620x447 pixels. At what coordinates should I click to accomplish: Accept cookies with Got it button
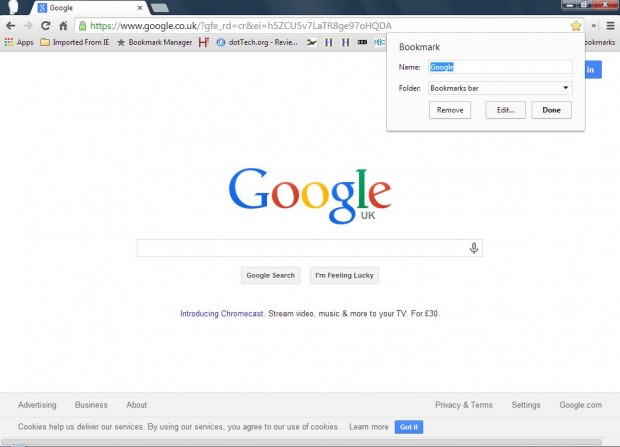tap(409, 427)
